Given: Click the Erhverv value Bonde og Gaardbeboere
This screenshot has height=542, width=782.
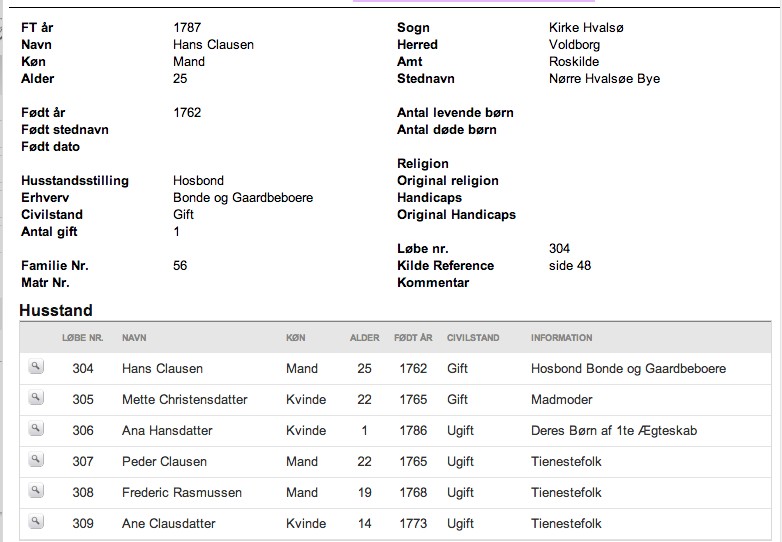Looking at the screenshot, I should click(x=243, y=198).
